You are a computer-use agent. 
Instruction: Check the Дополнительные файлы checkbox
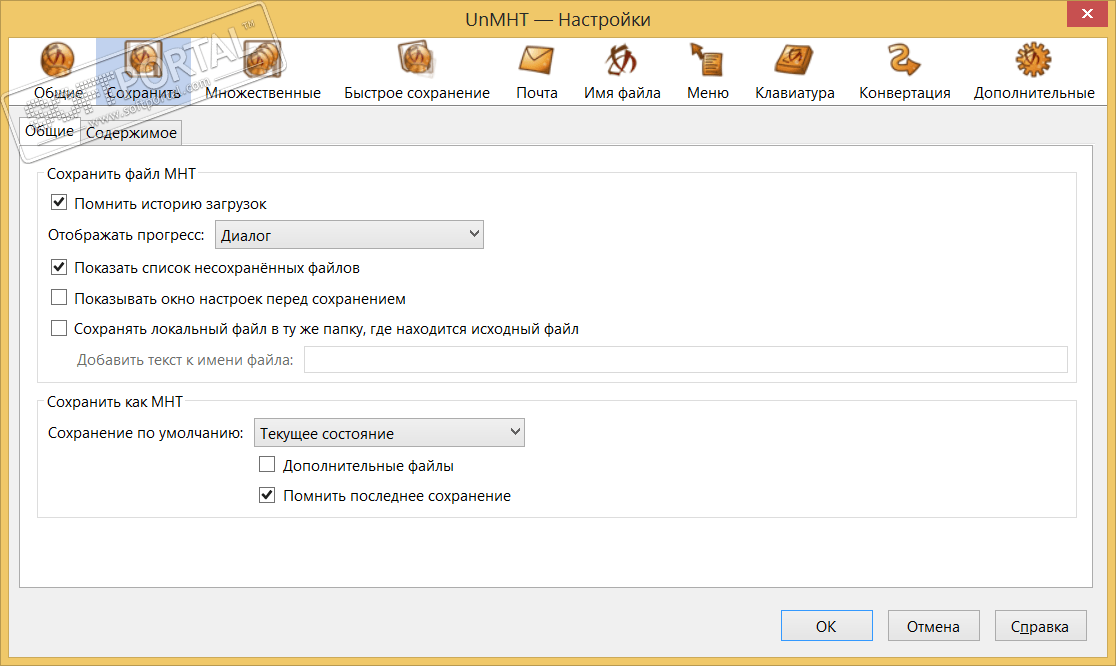click(267, 465)
